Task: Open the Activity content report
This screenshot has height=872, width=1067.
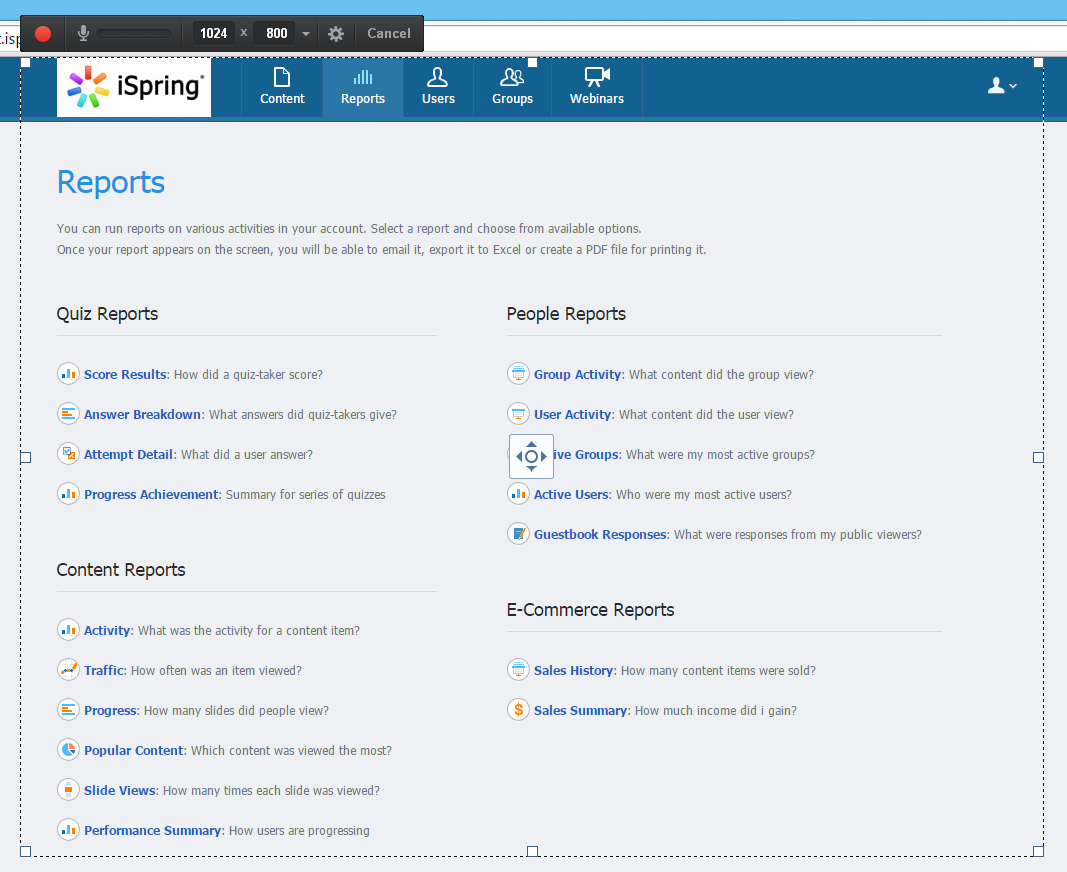Action: 107,631
